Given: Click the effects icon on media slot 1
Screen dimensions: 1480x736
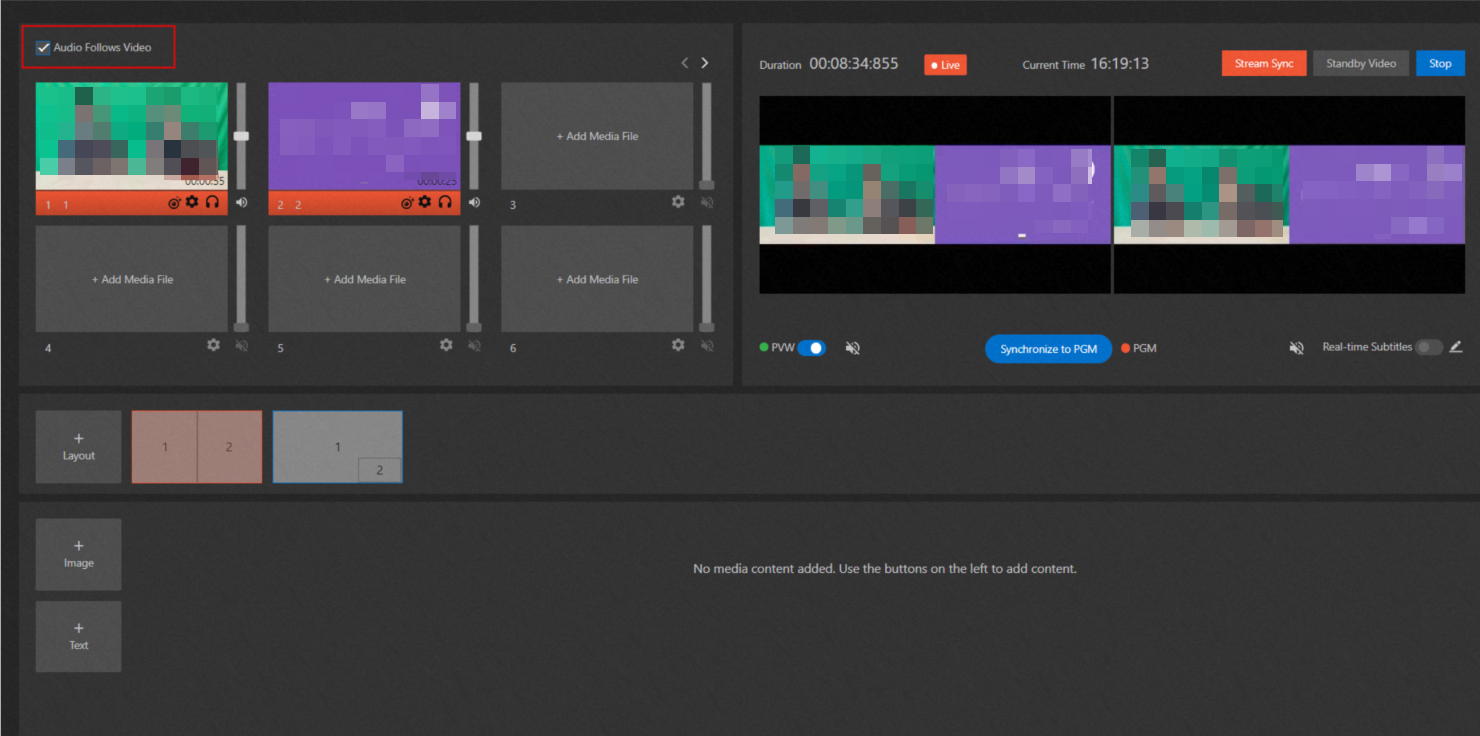Looking at the screenshot, I should [x=174, y=203].
